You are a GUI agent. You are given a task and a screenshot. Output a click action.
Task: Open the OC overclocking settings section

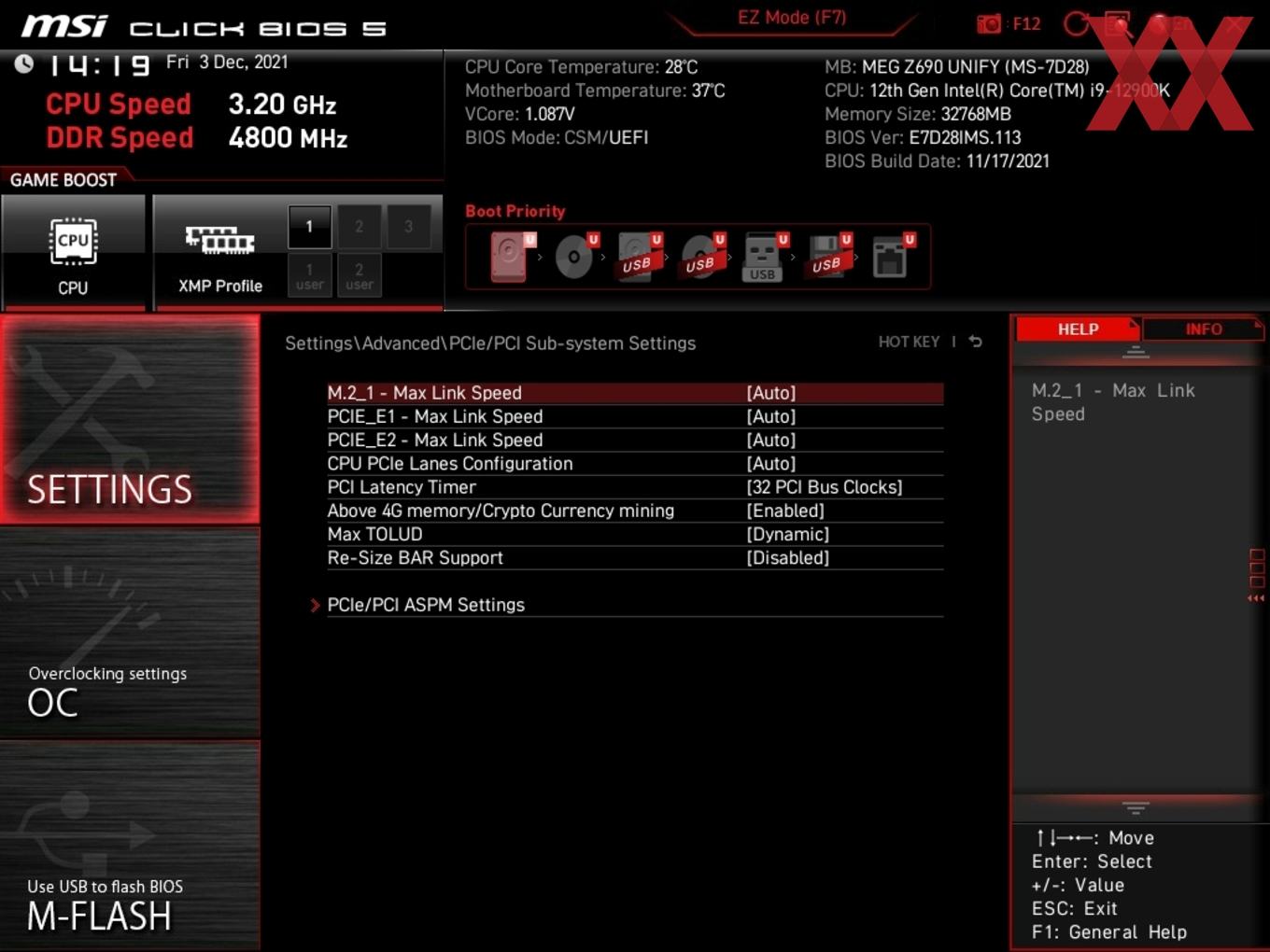click(130, 635)
